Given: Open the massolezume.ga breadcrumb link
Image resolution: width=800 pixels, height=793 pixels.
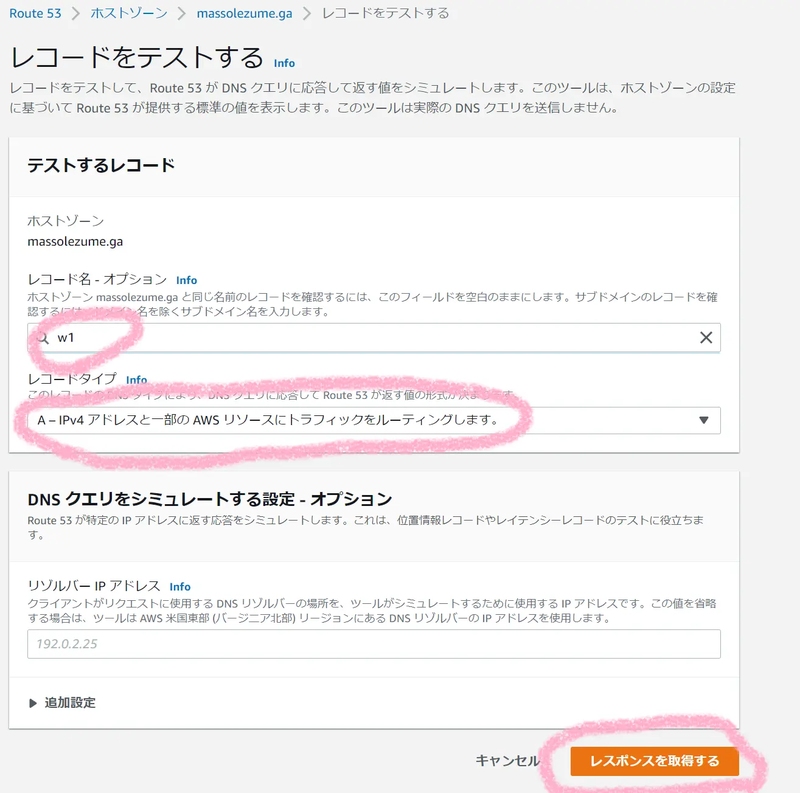Looking at the screenshot, I should coord(244,13).
